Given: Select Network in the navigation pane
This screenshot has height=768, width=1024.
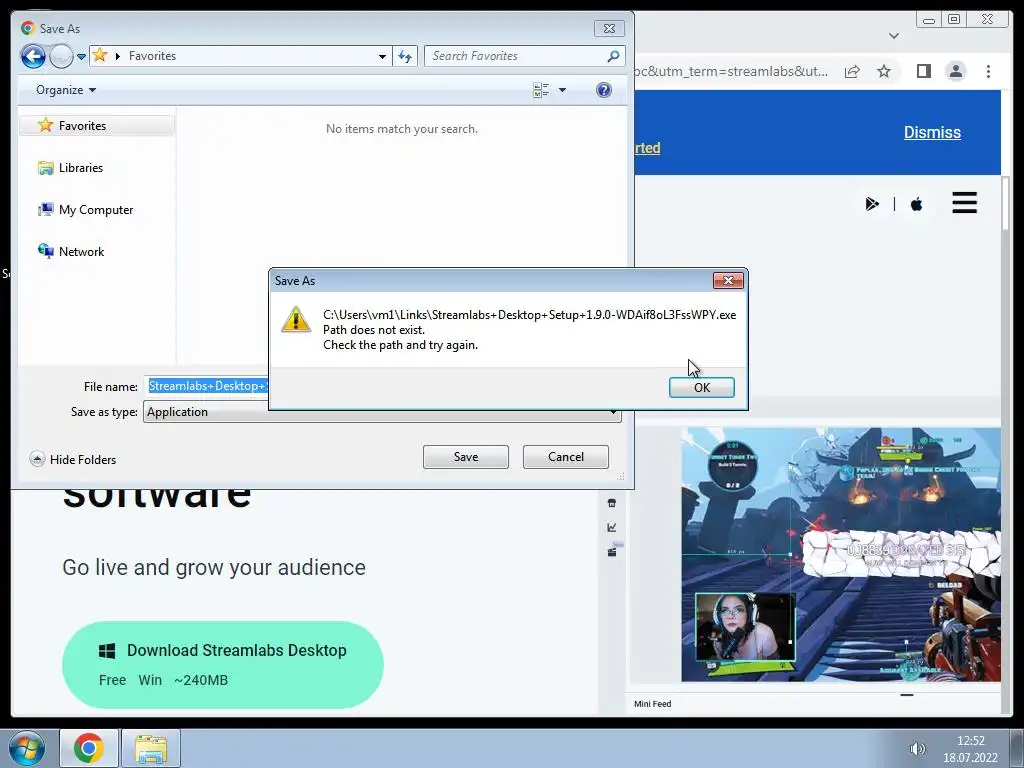Looking at the screenshot, I should pos(71,251).
